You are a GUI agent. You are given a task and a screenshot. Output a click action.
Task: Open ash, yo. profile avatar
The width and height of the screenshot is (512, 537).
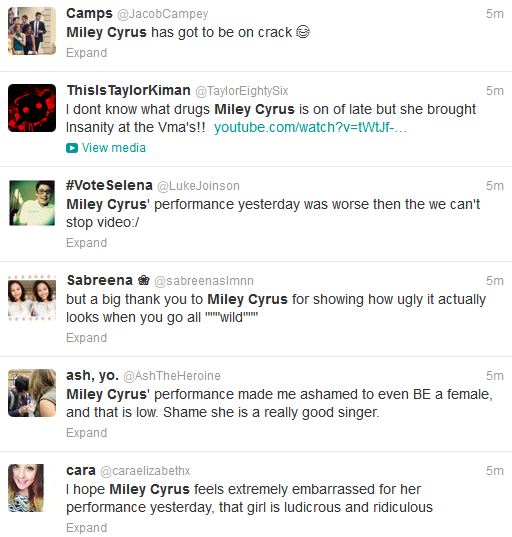tap(32, 393)
